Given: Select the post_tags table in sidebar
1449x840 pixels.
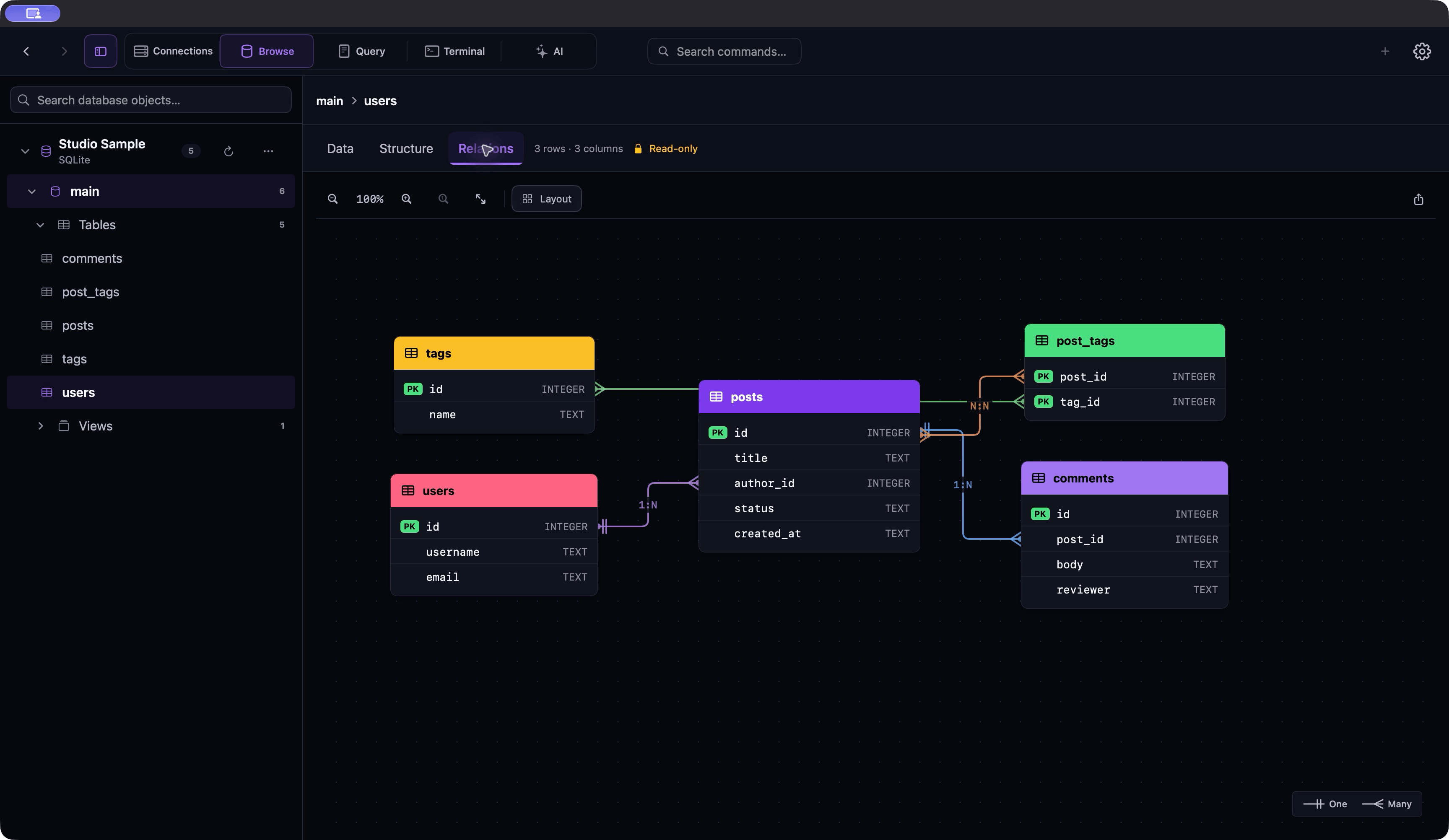Looking at the screenshot, I should tap(151, 292).
